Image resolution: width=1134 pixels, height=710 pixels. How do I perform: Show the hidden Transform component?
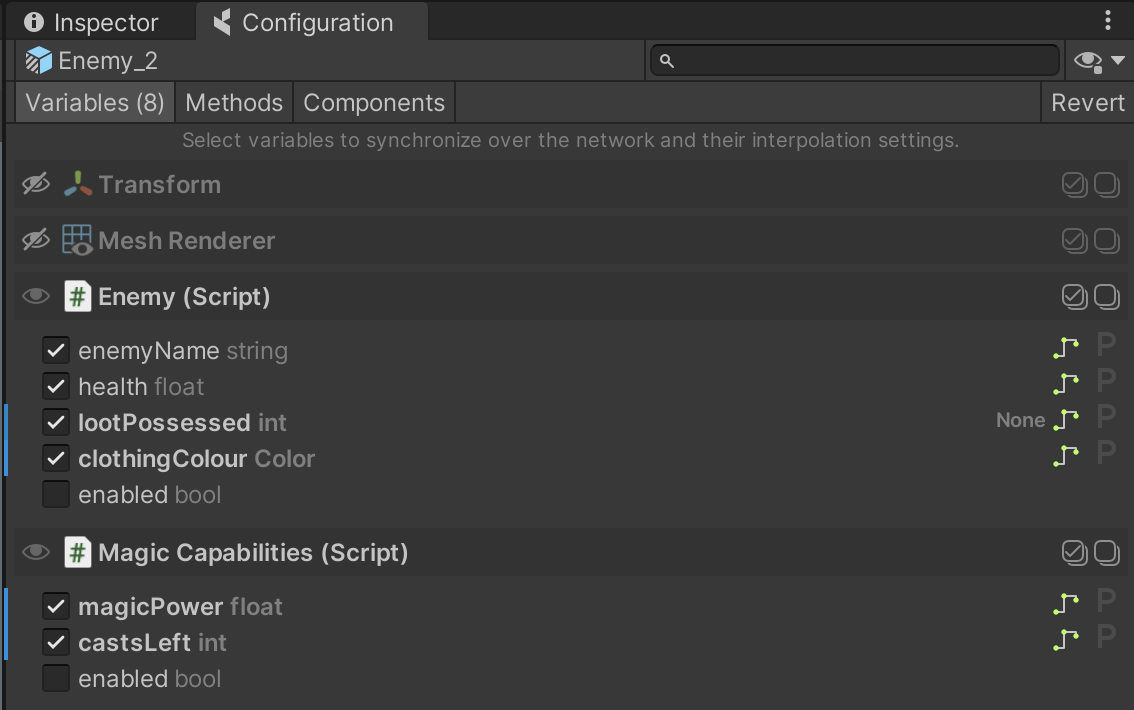pos(36,185)
